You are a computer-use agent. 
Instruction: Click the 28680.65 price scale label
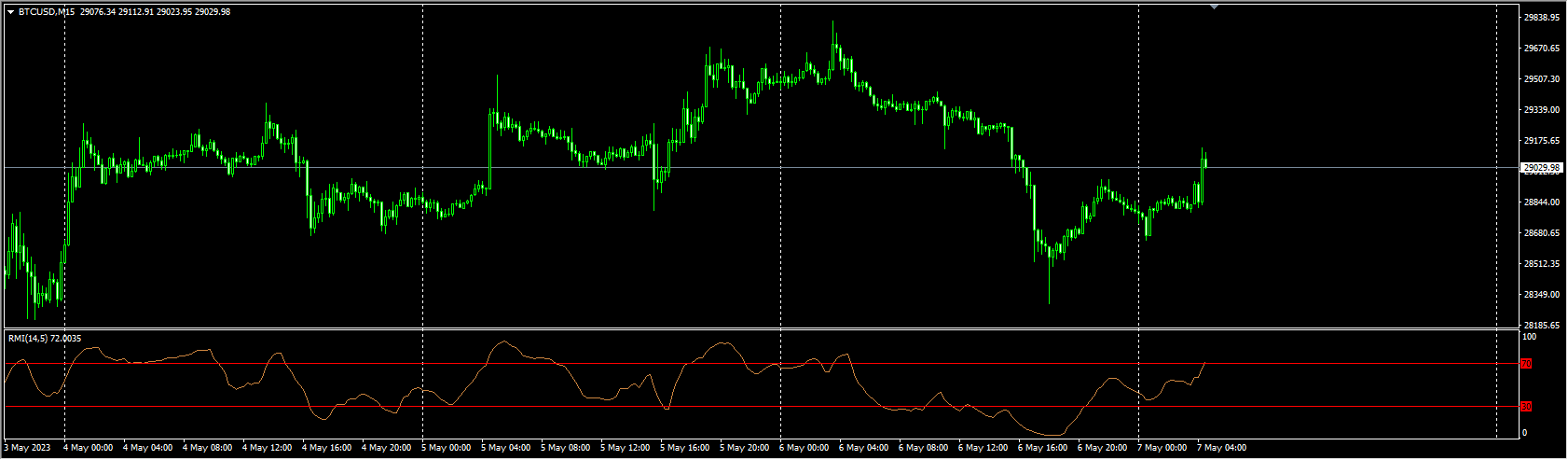(1541, 233)
